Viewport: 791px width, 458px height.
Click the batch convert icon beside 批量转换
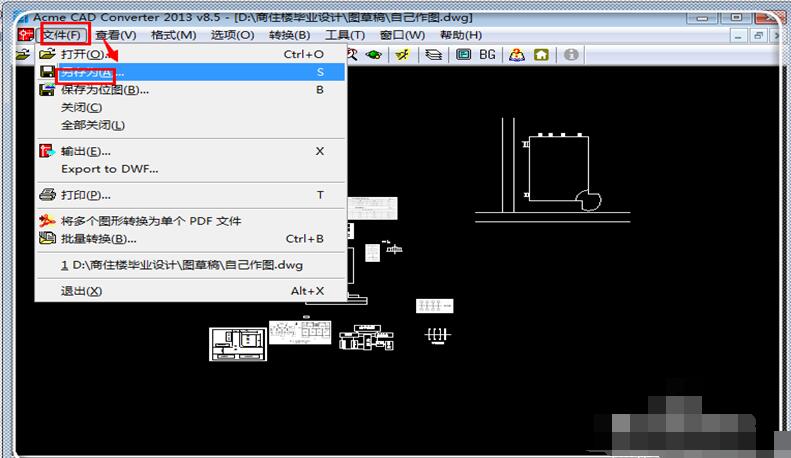click(x=47, y=238)
